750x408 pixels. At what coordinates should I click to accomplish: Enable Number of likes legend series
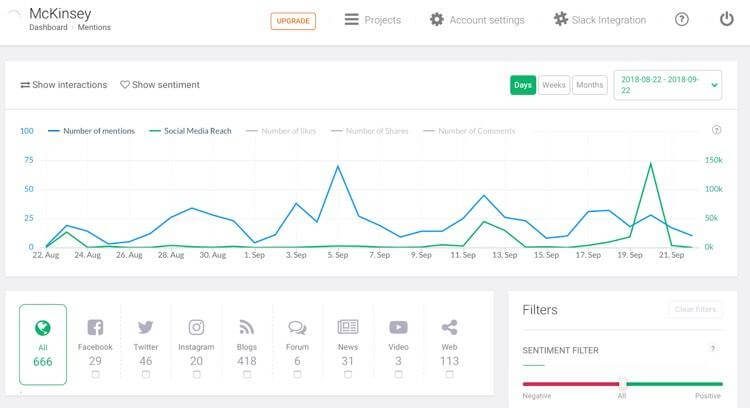(x=281, y=131)
